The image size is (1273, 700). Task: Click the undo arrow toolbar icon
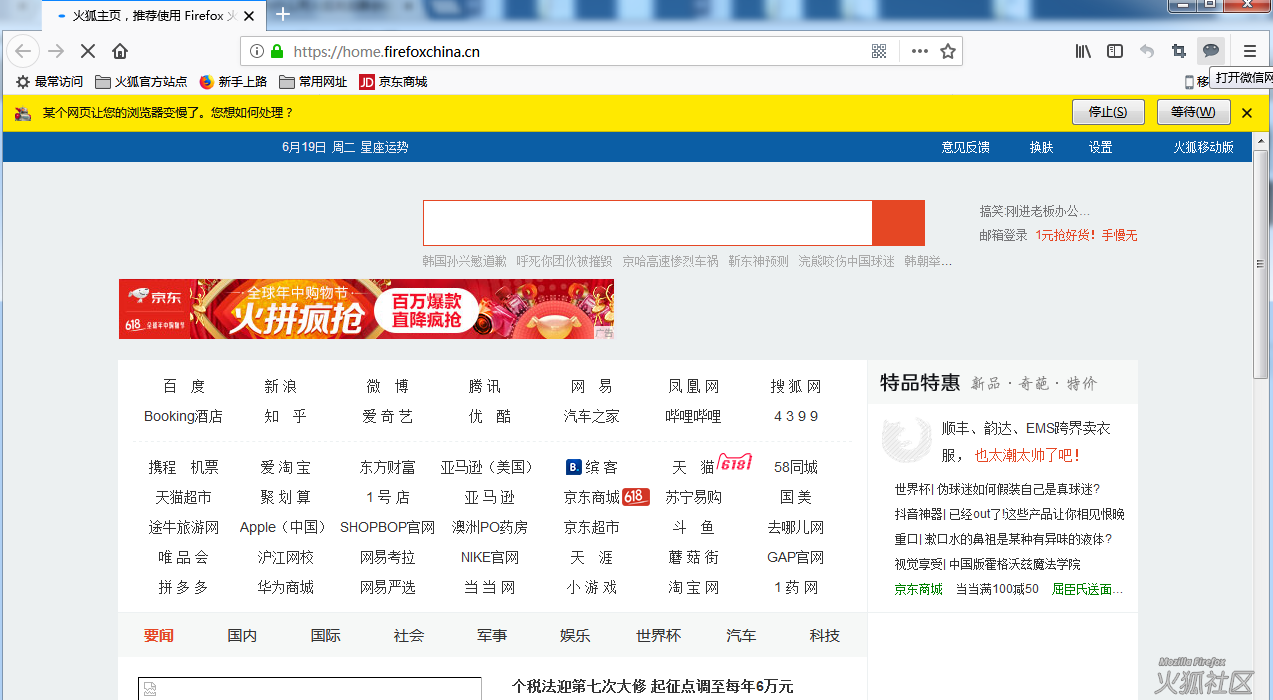click(1147, 51)
